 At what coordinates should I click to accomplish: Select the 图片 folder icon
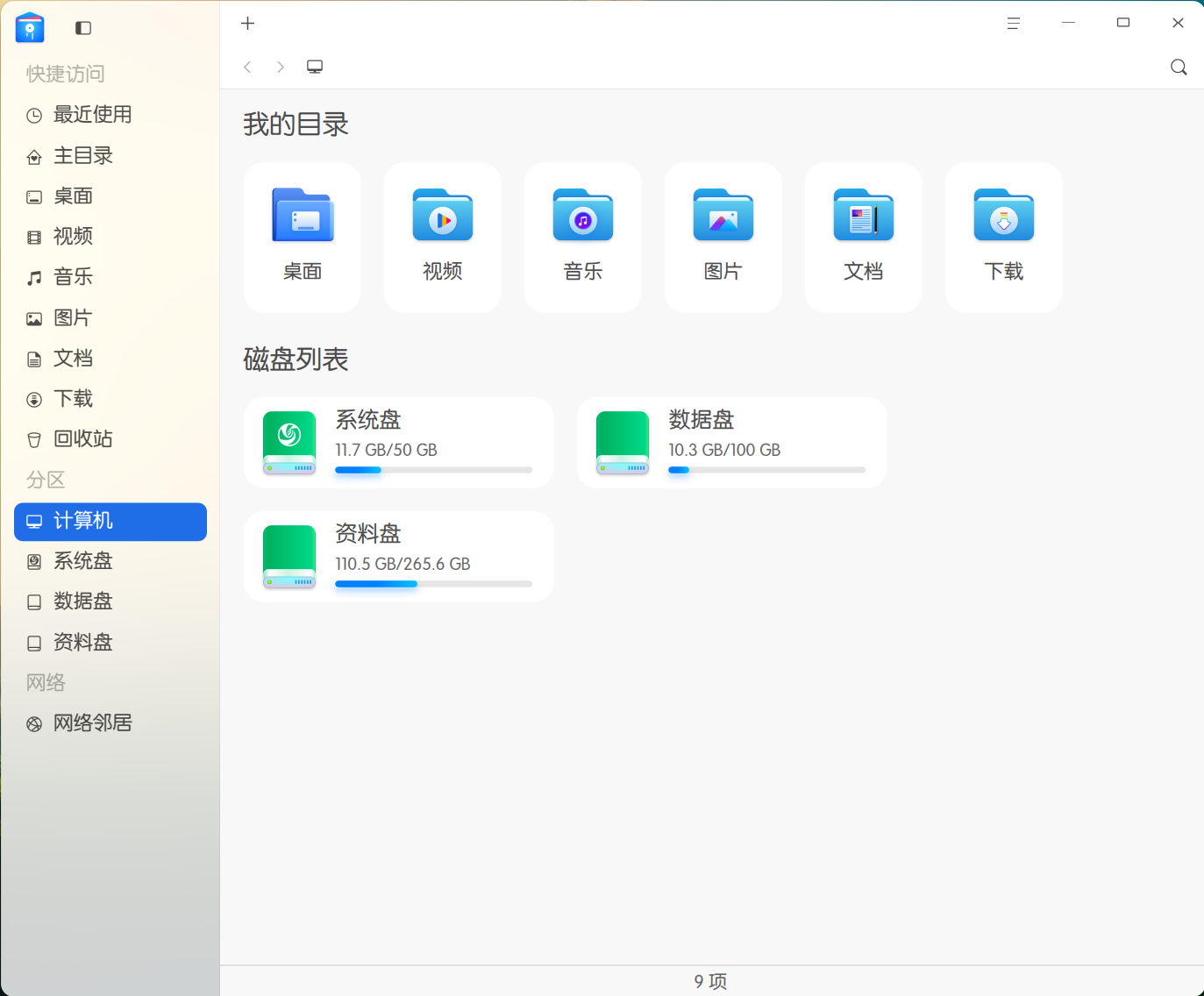pyautogui.click(x=723, y=215)
